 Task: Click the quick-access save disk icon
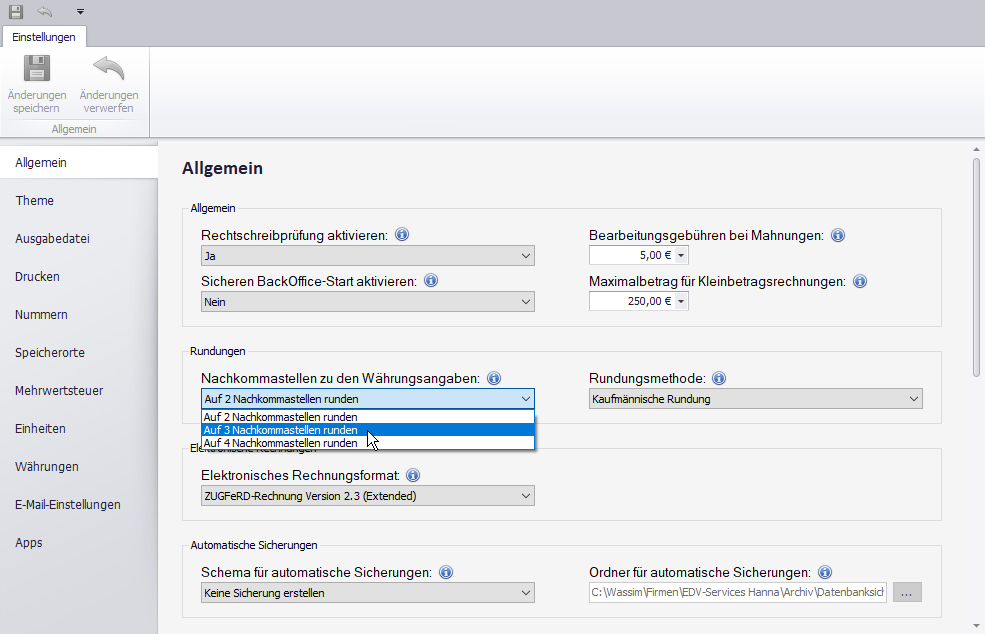pos(16,11)
